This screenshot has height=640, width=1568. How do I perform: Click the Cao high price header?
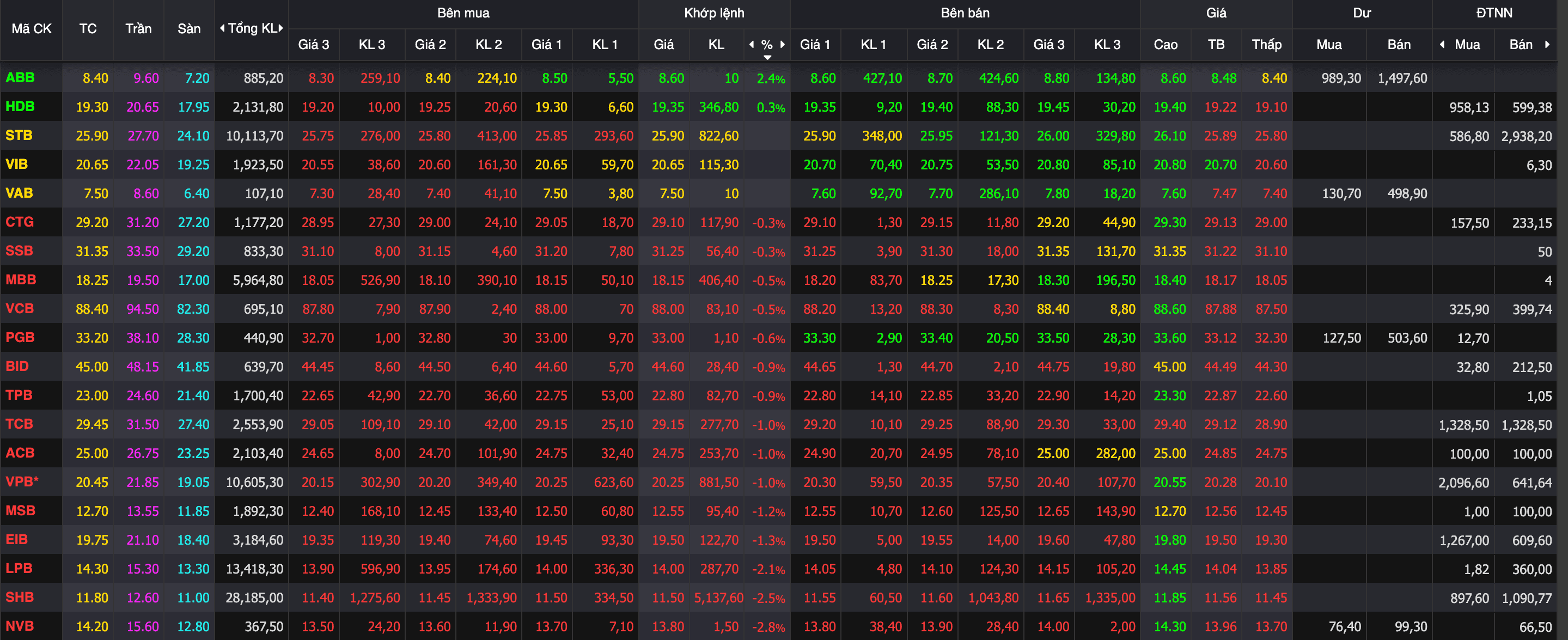[x=1166, y=45]
